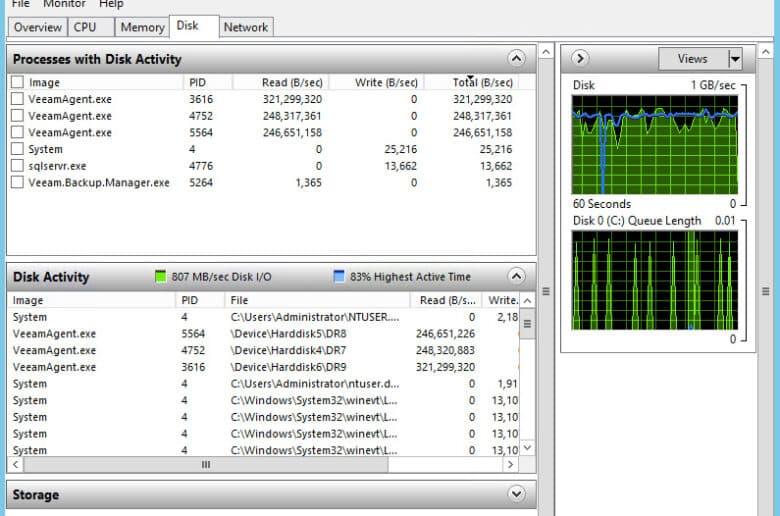Screen dimensions: 780x516
Task: Click the green Disk I/O legend square
Action: pos(160,276)
